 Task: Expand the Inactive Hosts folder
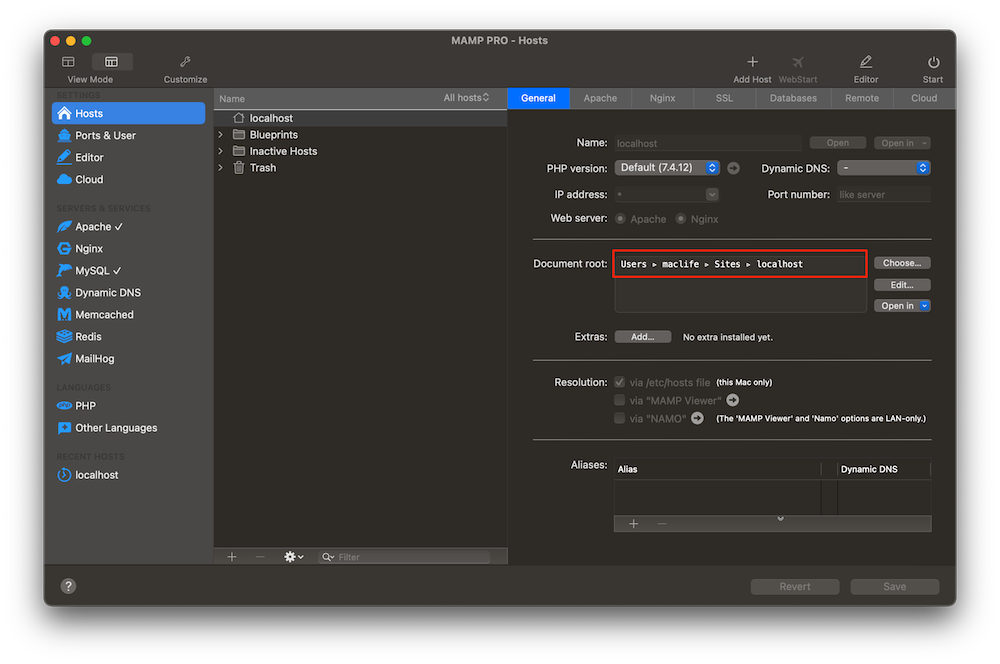[220, 151]
